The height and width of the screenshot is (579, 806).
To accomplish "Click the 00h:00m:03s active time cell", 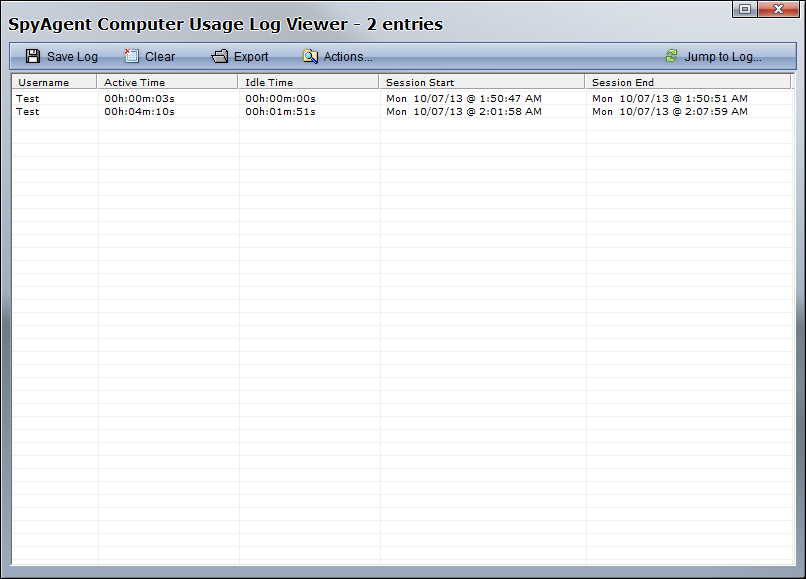I will [x=139, y=98].
